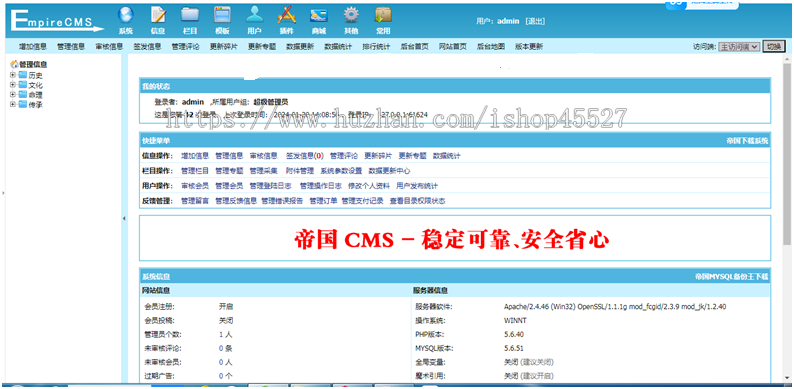Open 管理订单 link
The height and width of the screenshot is (389, 794).
[323, 201]
